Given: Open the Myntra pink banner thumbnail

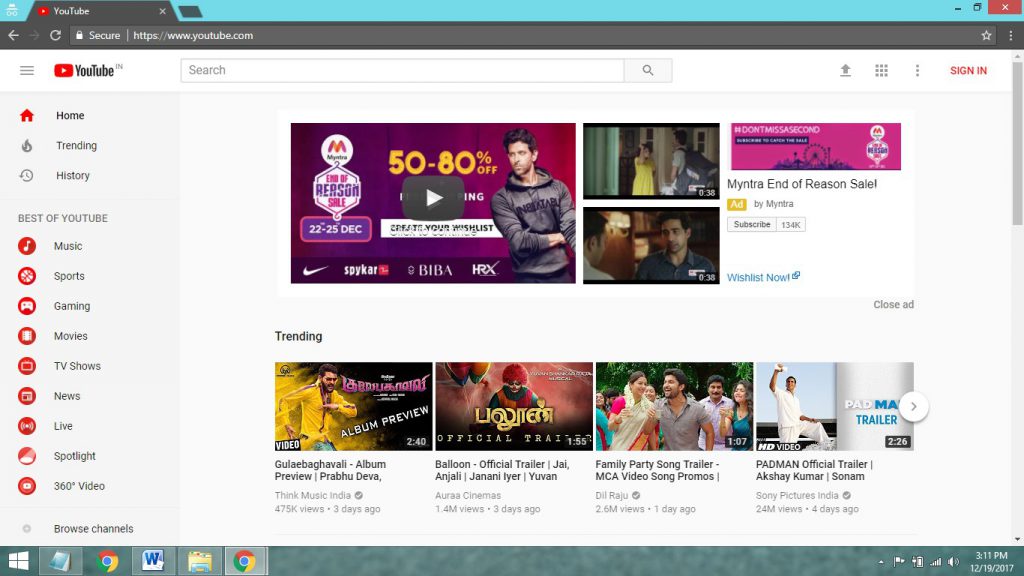Looking at the screenshot, I should [x=816, y=146].
